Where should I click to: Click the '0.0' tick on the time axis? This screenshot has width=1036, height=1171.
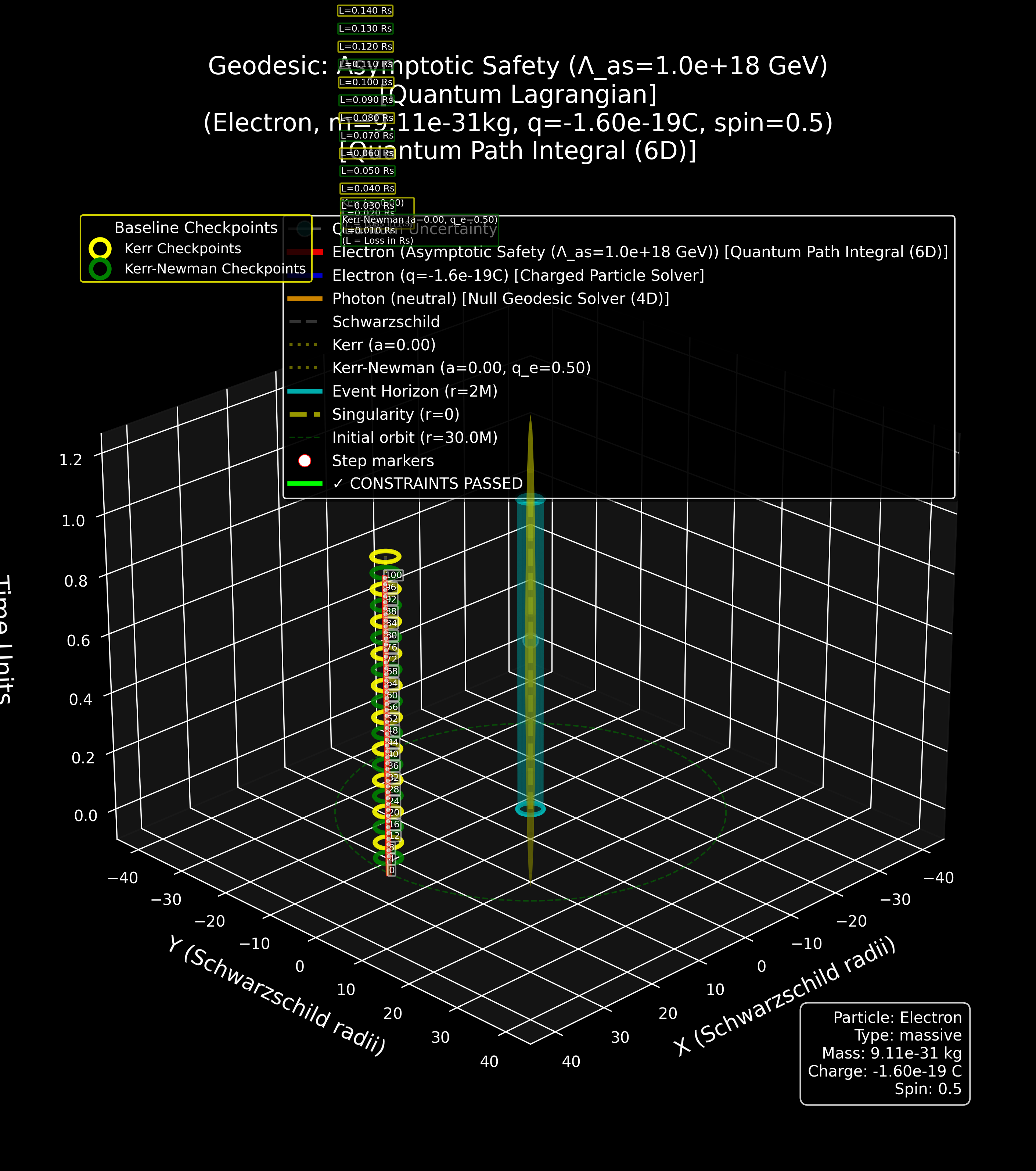coord(86,815)
